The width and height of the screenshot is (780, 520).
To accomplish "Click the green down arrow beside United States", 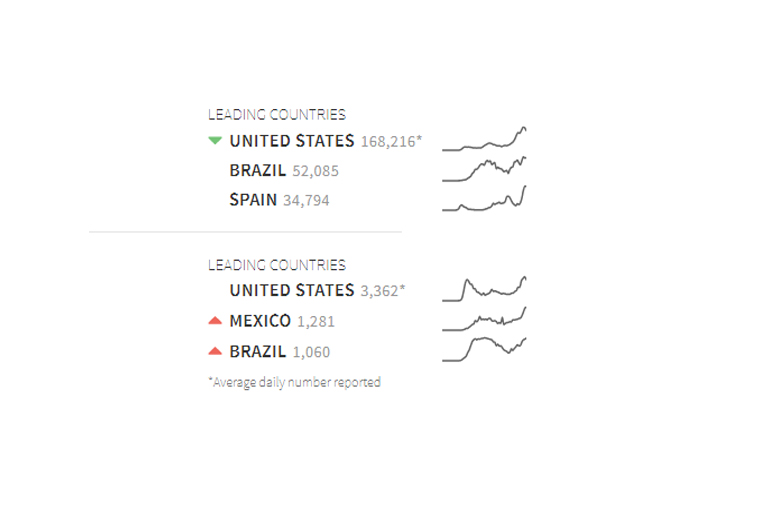I will (x=215, y=141).
